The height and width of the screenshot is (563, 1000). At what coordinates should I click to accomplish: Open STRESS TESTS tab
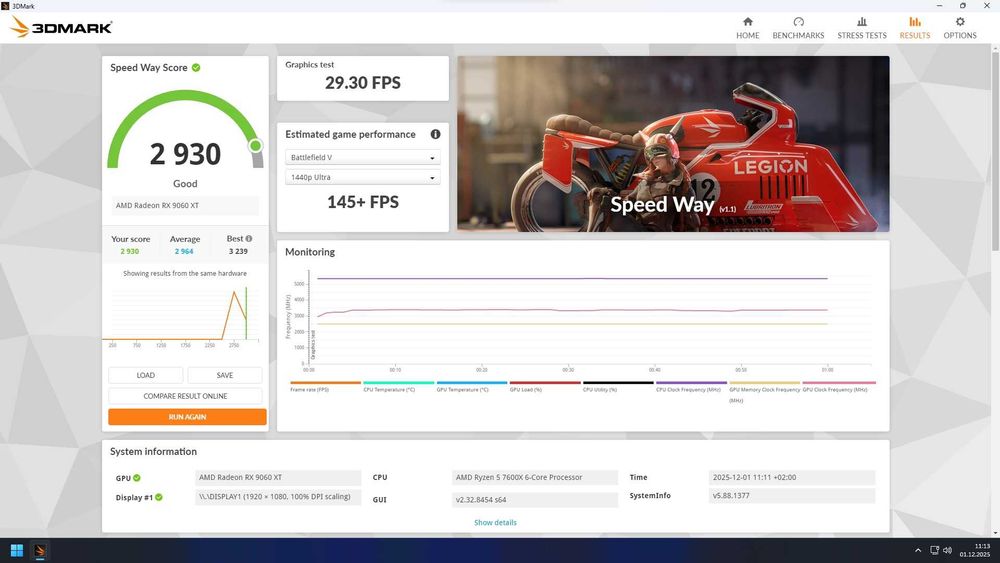[x=862, y=28]
